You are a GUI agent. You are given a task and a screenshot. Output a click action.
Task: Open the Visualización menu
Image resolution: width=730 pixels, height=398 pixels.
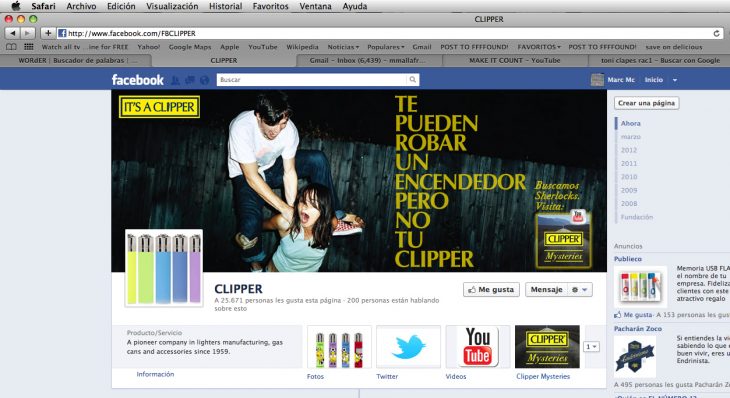172,6
